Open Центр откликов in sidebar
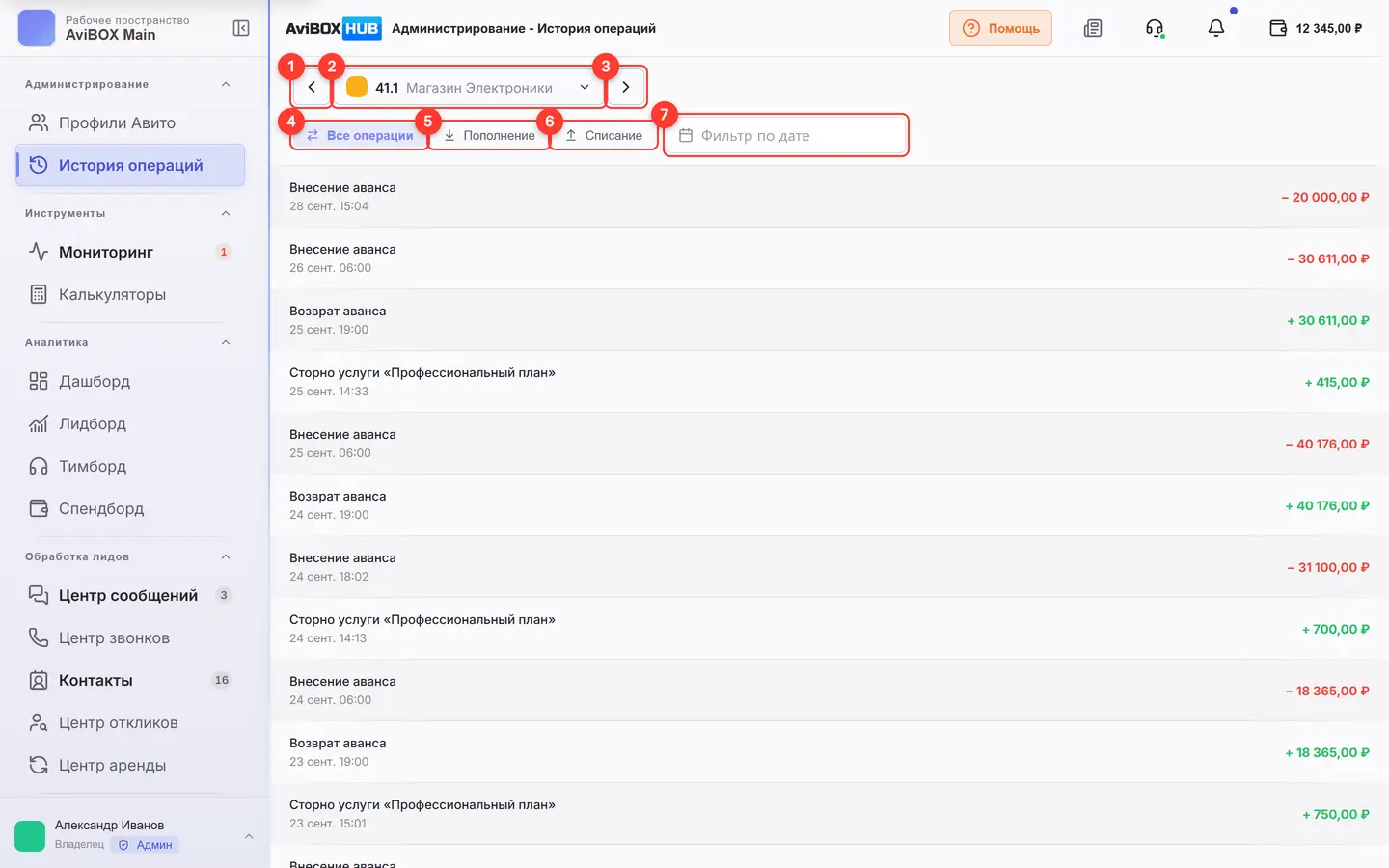Image resolution: width=1389 pixels, height=868 pixels. point(130,722)
